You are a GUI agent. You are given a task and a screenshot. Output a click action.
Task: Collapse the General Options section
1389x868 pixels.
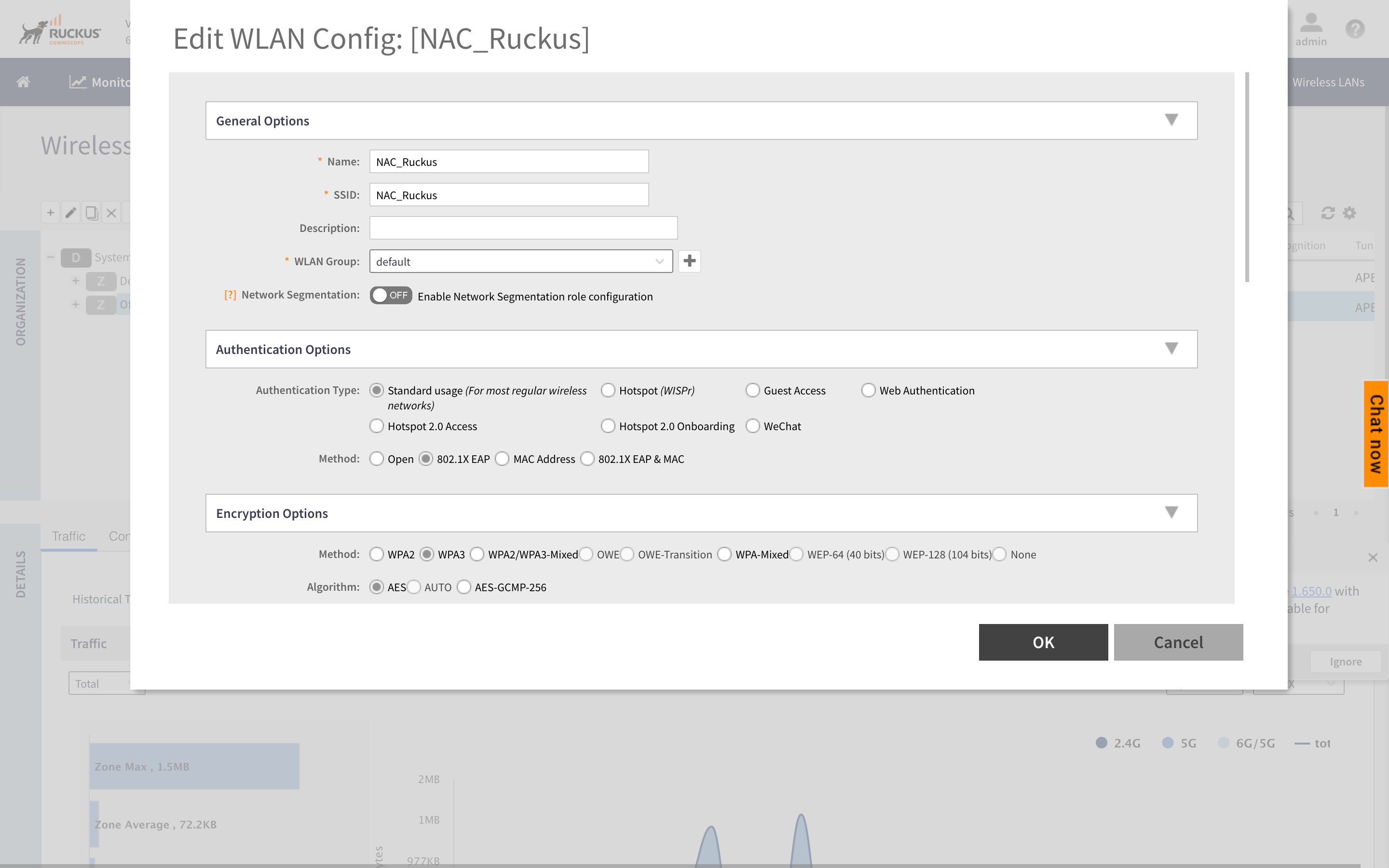[x=1171, y=120]
